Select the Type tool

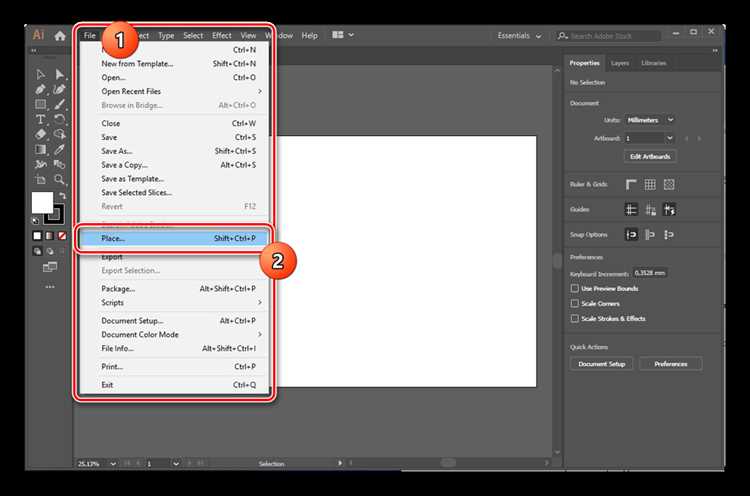coord(40,119)
